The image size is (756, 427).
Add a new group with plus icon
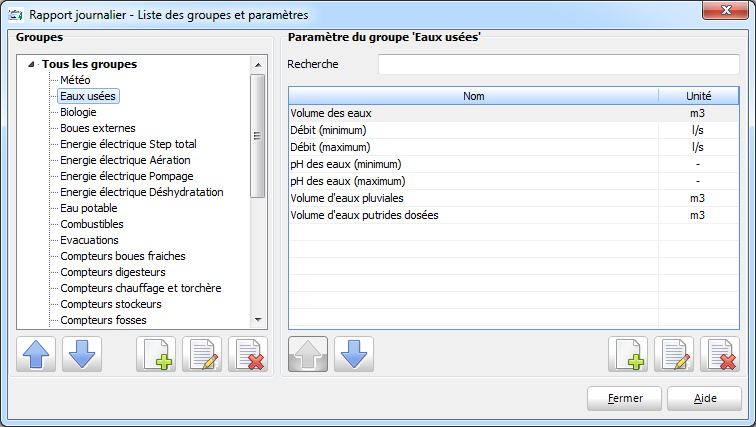[156, 354]
